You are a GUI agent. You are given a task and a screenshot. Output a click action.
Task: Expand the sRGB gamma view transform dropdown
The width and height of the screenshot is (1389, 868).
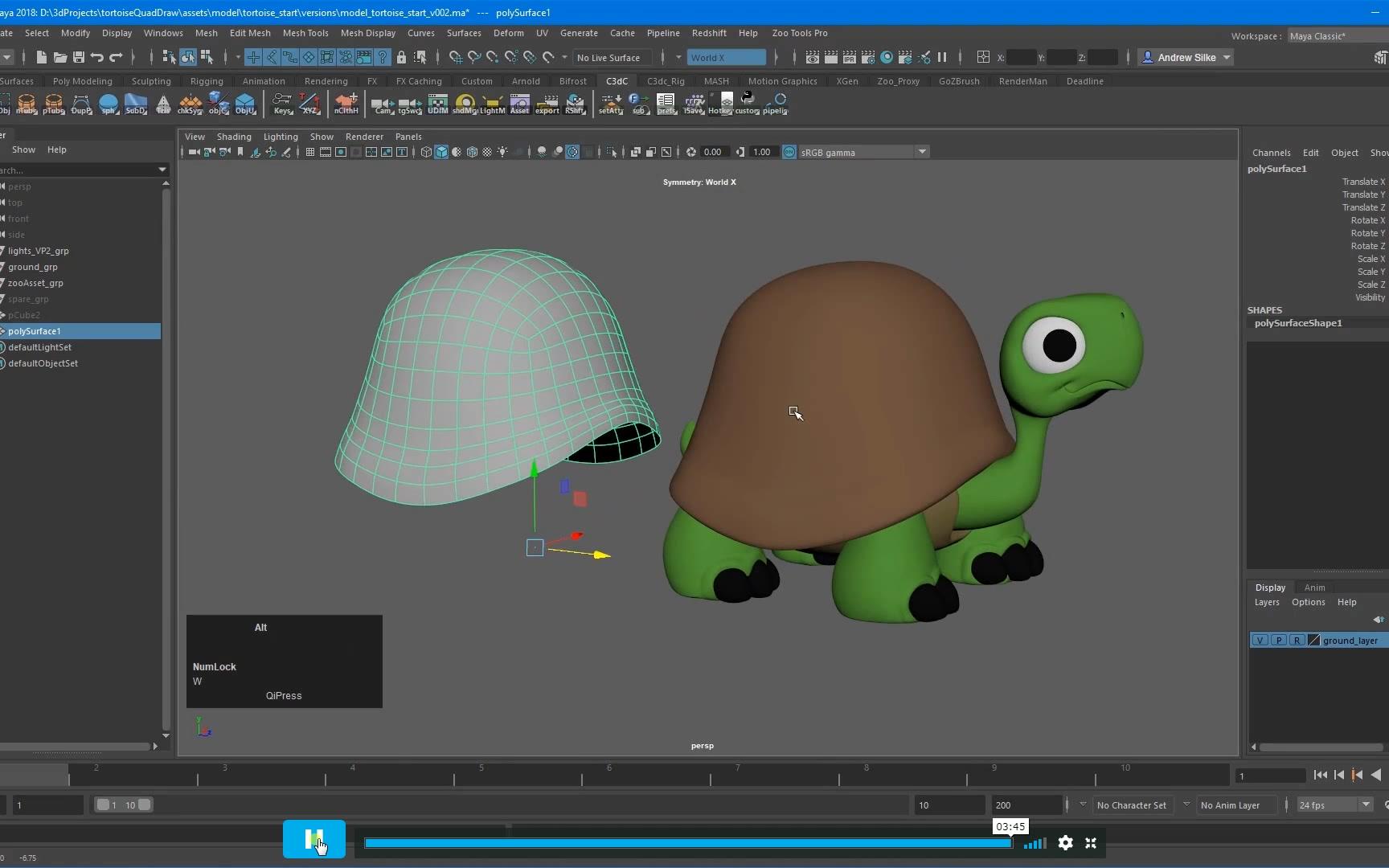(x=921, y=152)
